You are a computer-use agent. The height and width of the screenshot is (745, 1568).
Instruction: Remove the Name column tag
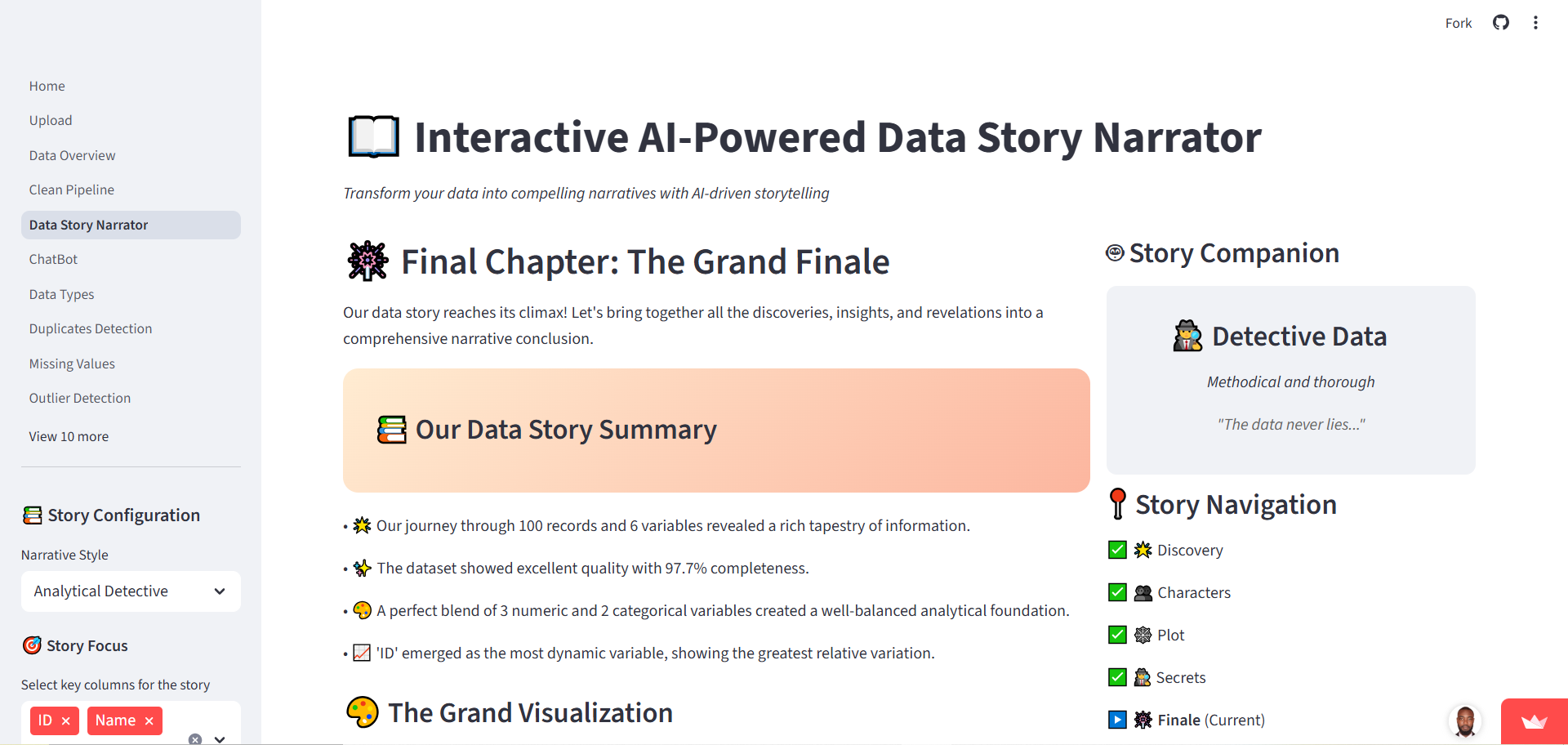pyautogui.click(x=149, y=720)
